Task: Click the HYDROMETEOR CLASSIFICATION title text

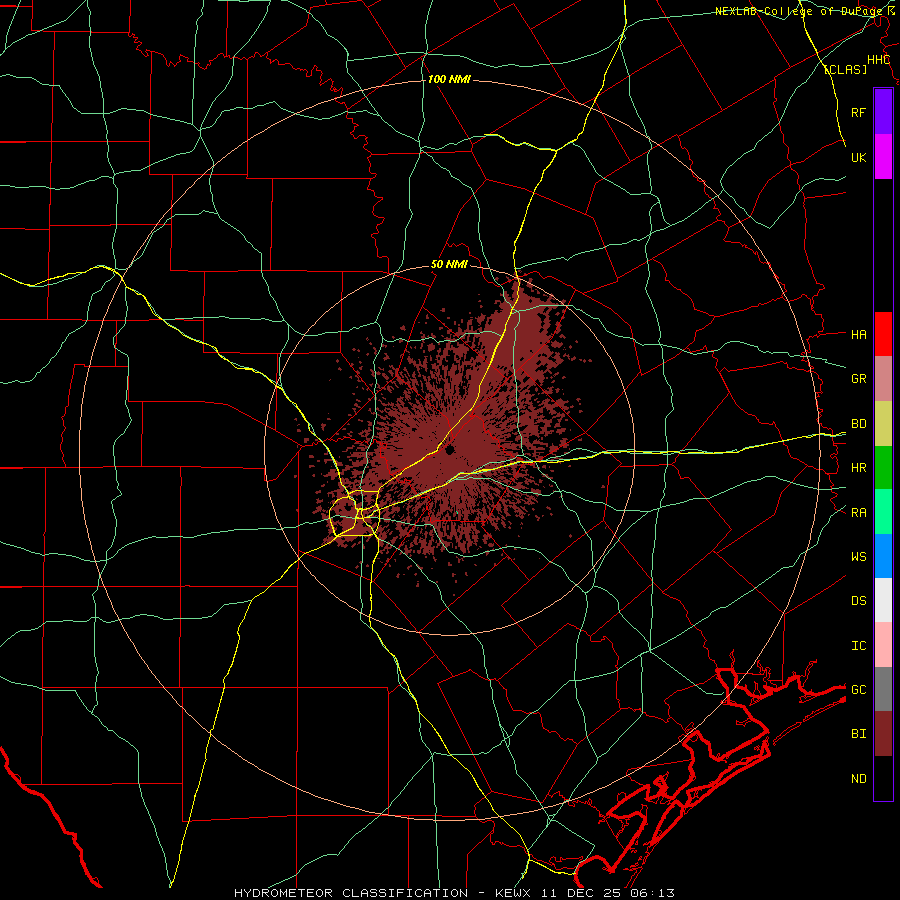Action: [x=351, y=893]
